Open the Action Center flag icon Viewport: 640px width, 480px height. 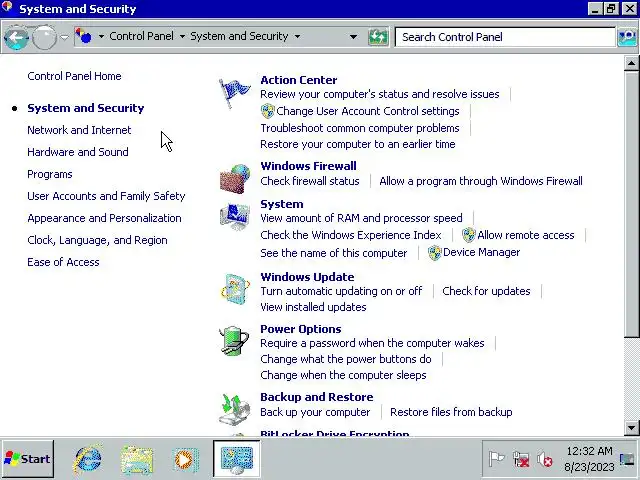tap(234, 93)
